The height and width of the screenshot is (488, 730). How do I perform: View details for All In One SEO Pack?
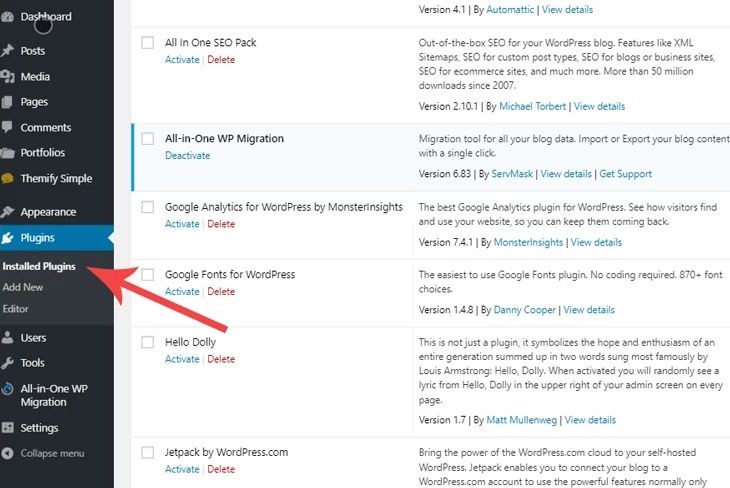click(x=599, y=106)
